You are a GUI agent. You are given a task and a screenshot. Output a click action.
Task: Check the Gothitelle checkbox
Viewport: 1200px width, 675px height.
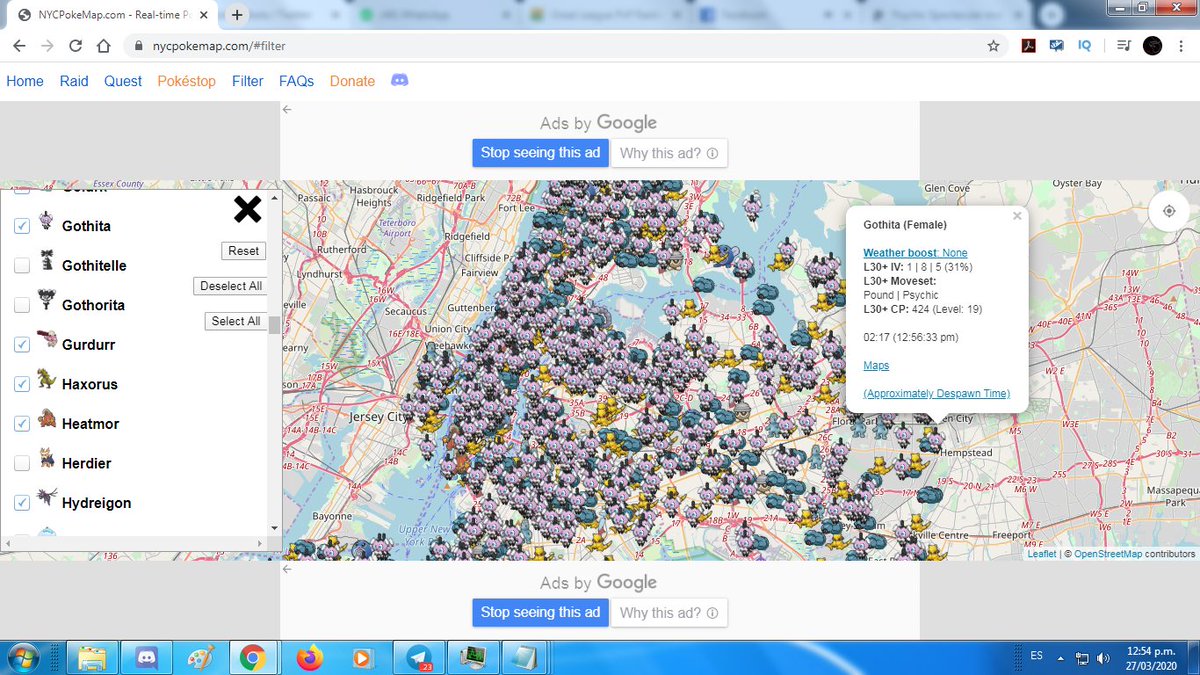click(x=21, y=266)
